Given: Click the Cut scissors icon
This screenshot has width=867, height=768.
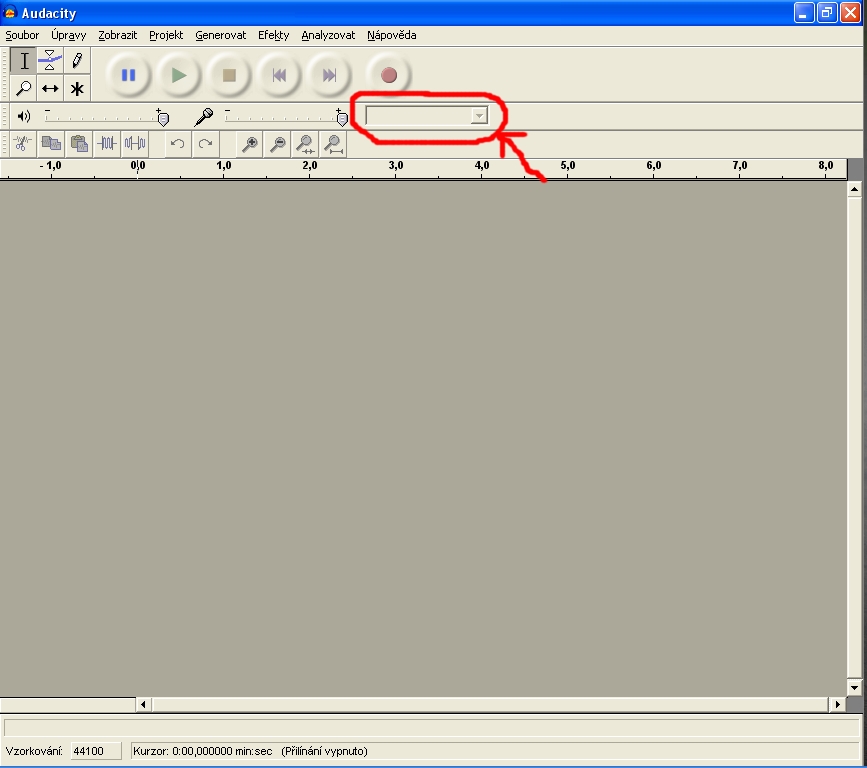Looking at the screenshot, I should (22, 144).
